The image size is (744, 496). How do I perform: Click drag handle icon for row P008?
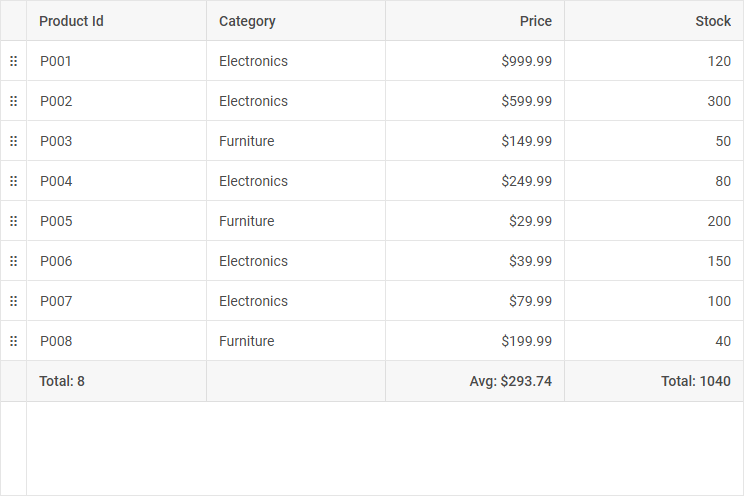pyautogui.click(x=13, y=341)
